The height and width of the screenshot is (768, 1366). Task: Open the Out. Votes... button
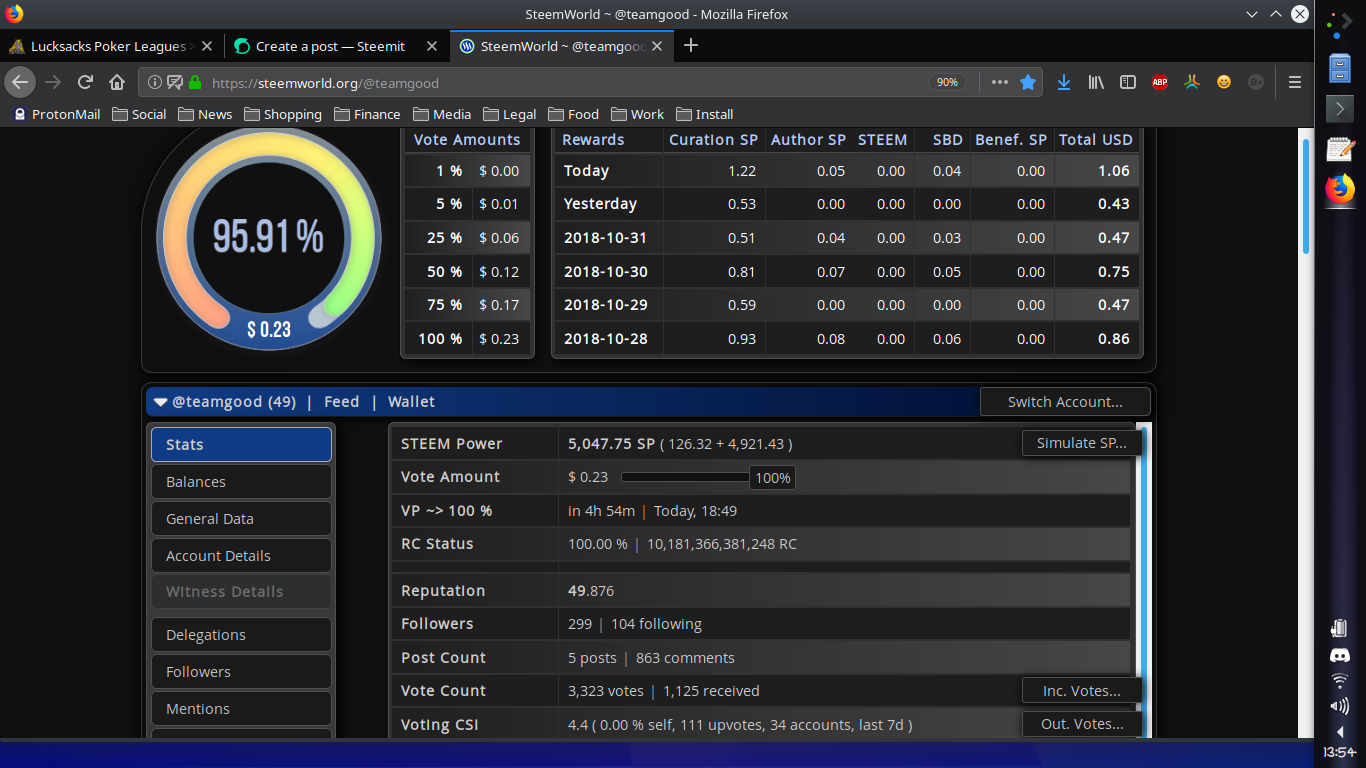tap(1082, 724)
